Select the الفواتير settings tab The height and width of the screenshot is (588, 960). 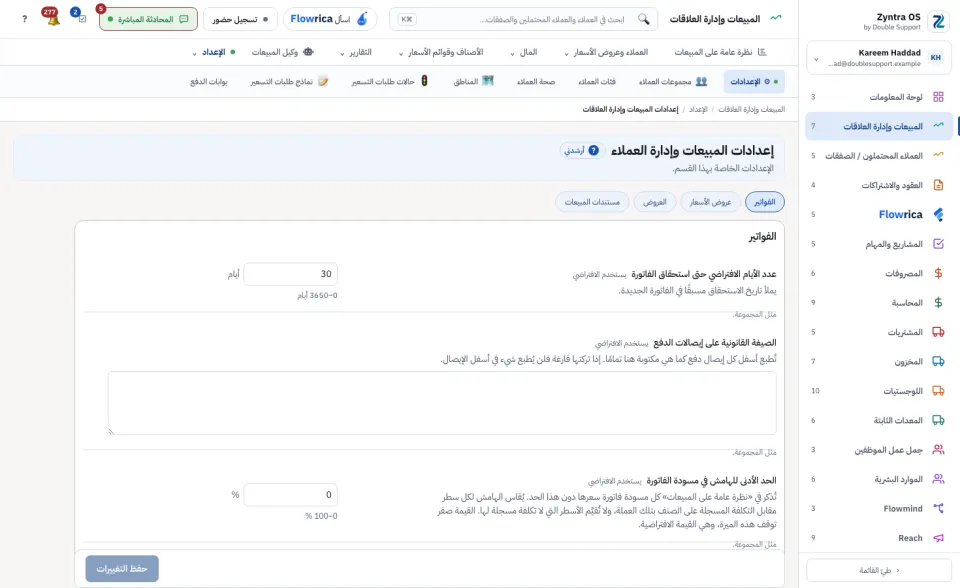[x=764, y=202]
